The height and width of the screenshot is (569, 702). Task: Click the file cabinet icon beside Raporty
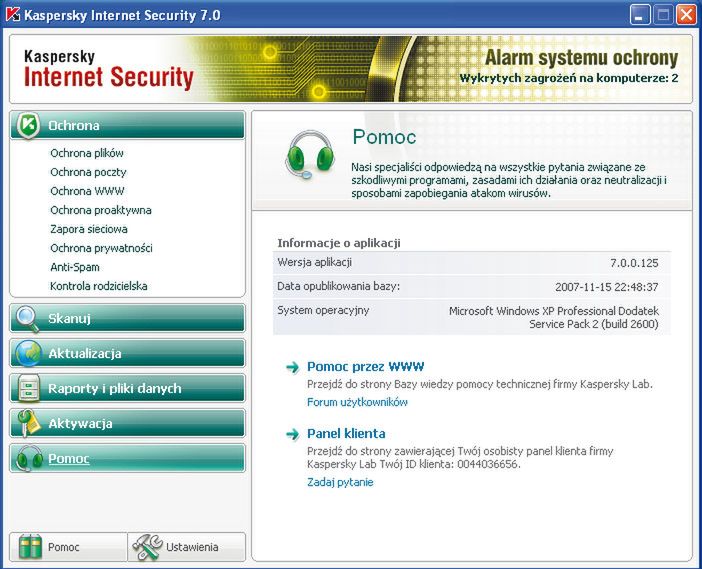click(x=30, y=388)
